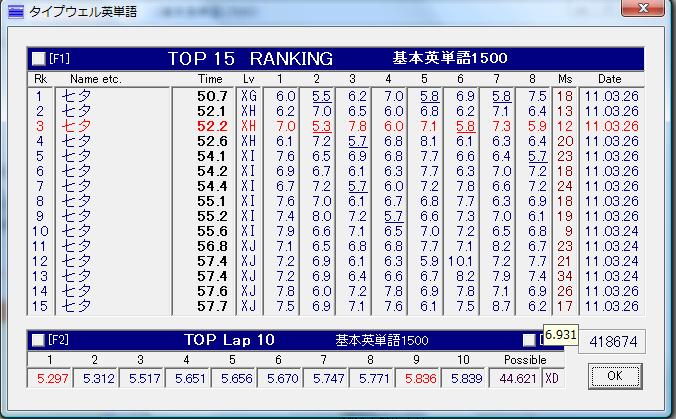Select the 5.839 top lap value
676x419 pixels.
466,378
